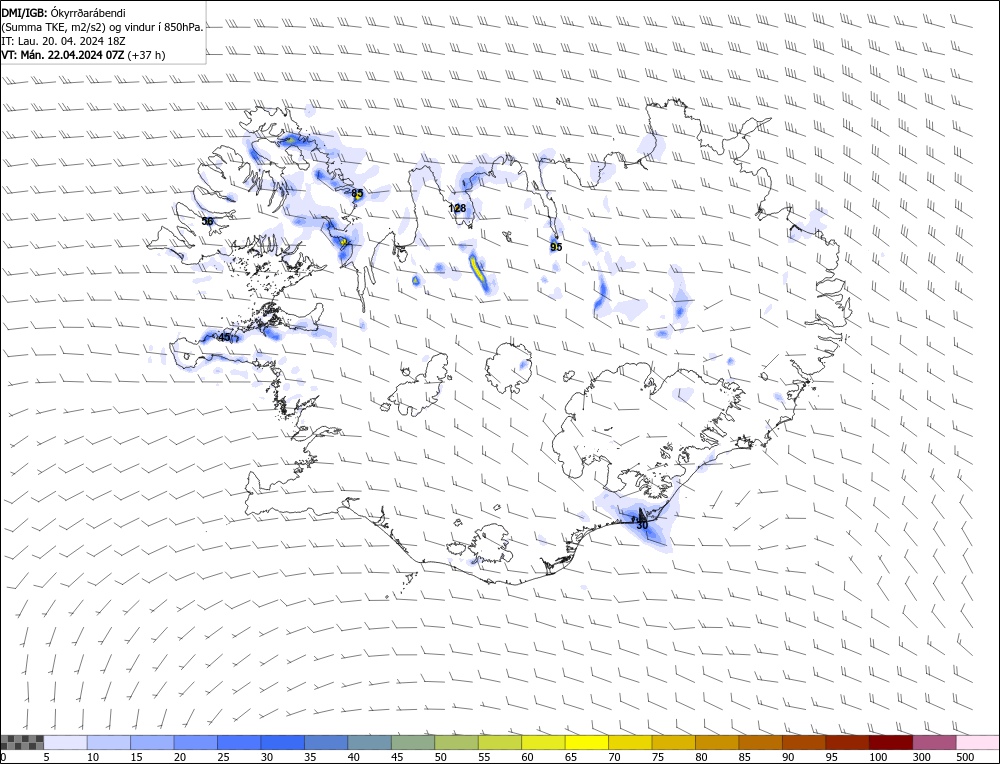Choose the rust swatch between 90 and 95
The width and height of the screenshot is (1000, 764).
point(804,742)
